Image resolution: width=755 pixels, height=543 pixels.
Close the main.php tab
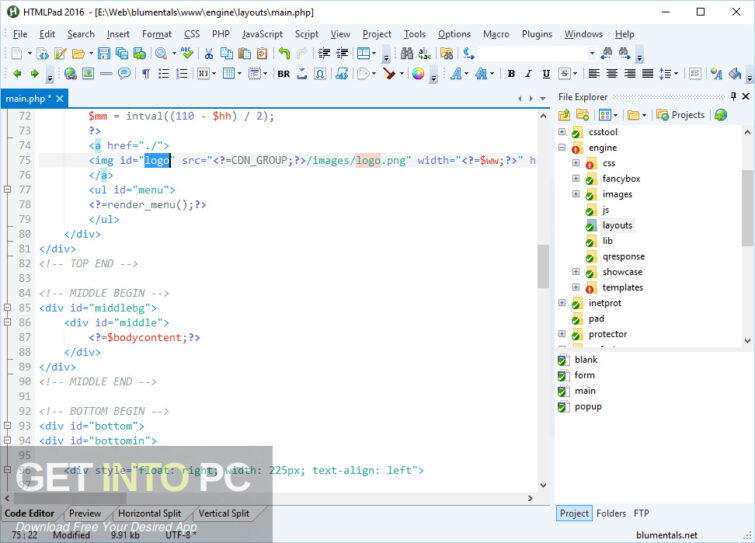coord(60,99)
